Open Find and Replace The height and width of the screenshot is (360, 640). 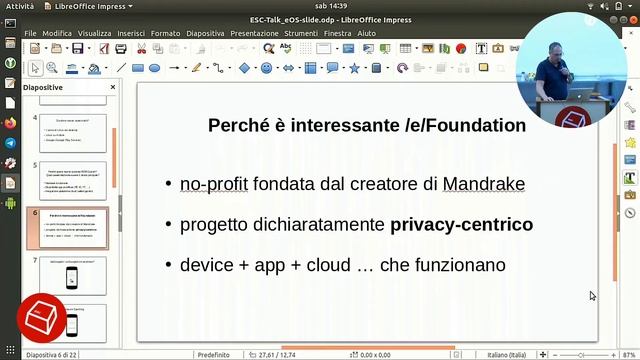(x=269, y=49)
